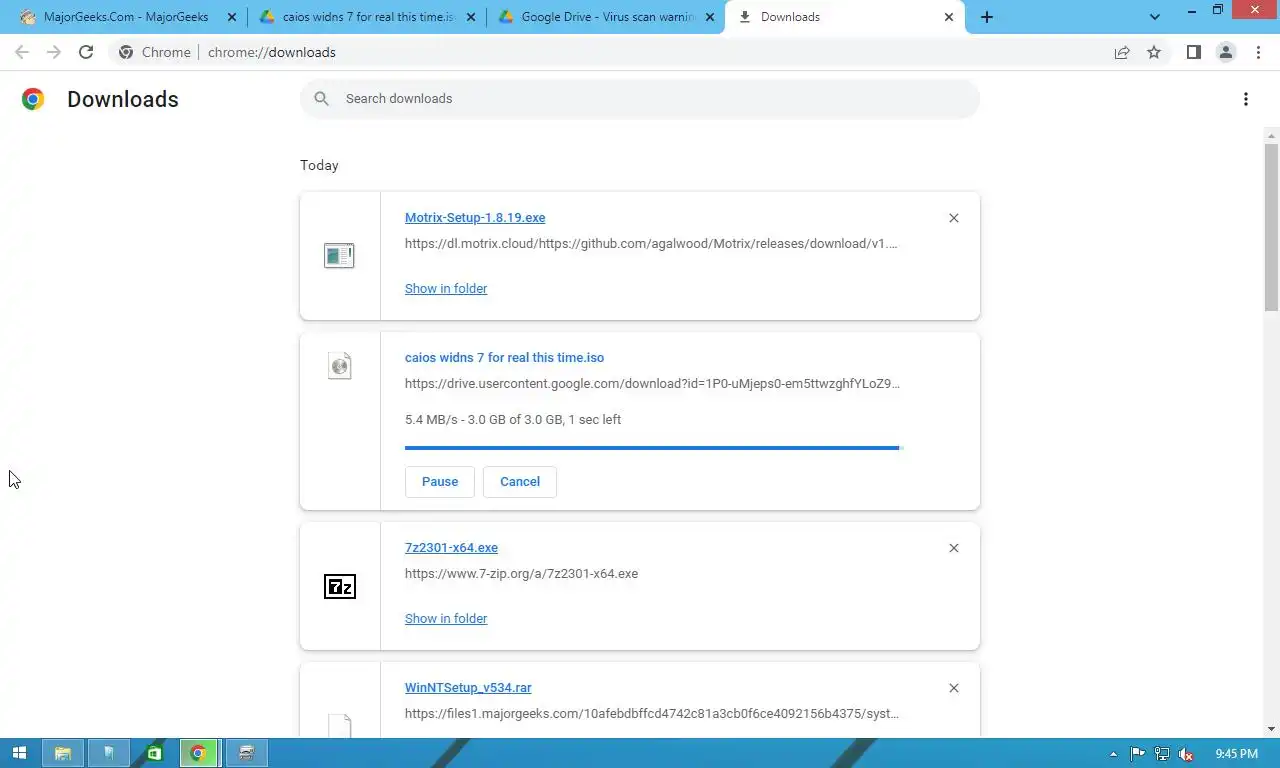Show Motrix-Setup in folder
Image resolution: width=1280 pixels, height=768 pixels.
point(446,289)
